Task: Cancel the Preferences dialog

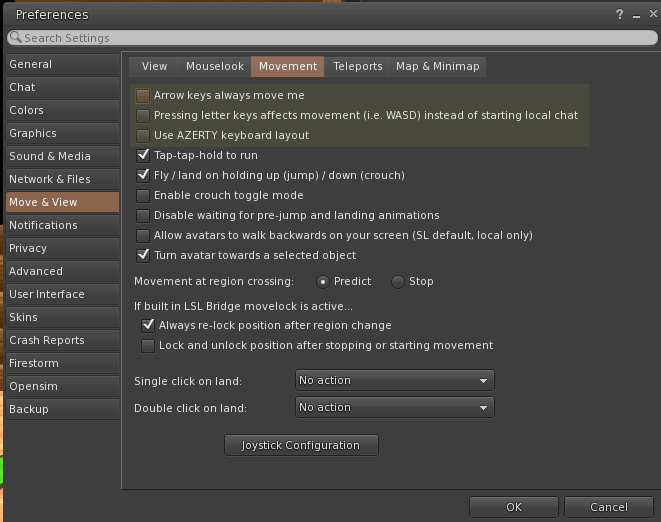Action: tap(608, 507)
